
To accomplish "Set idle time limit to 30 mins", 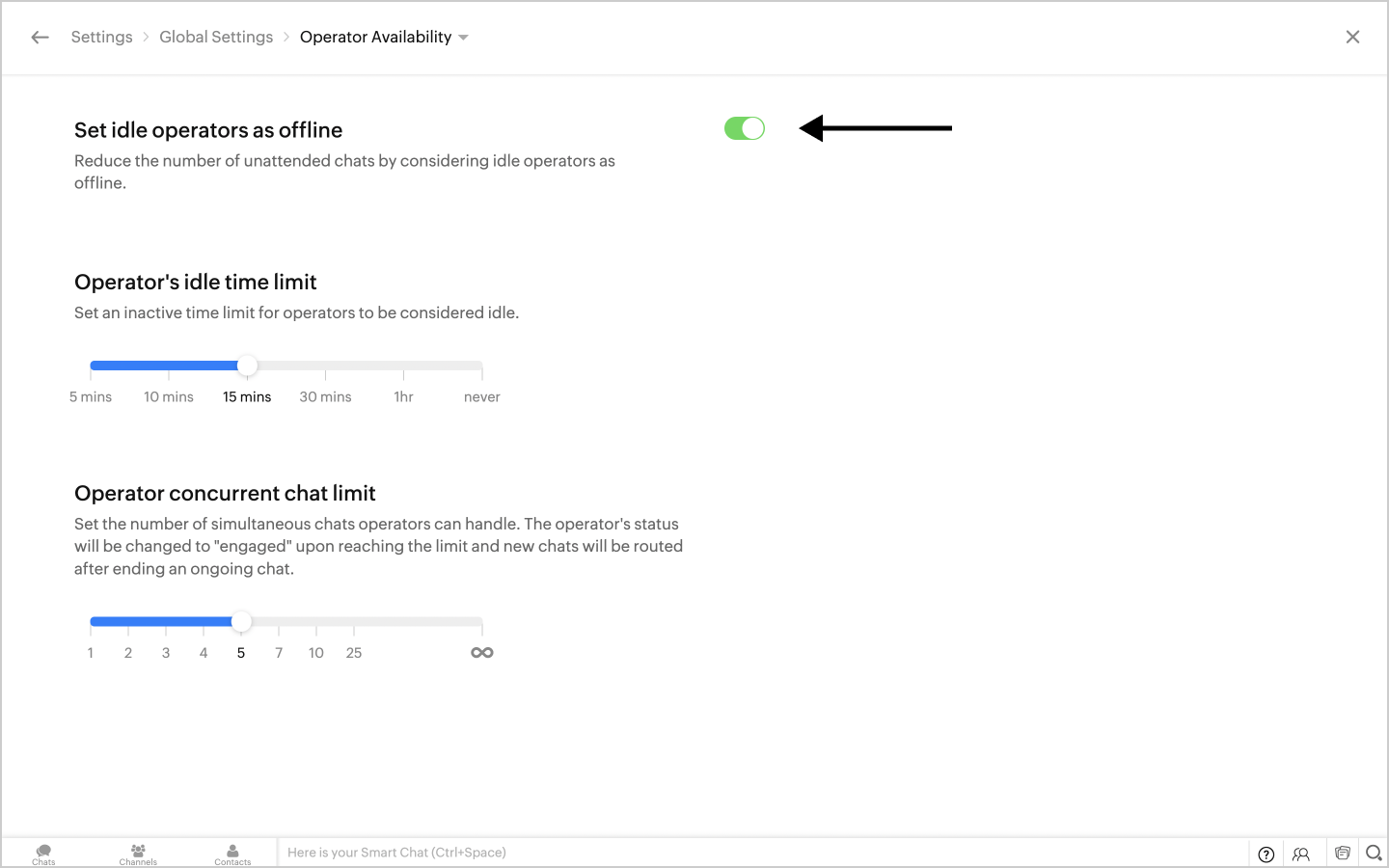I will point(325,366).
